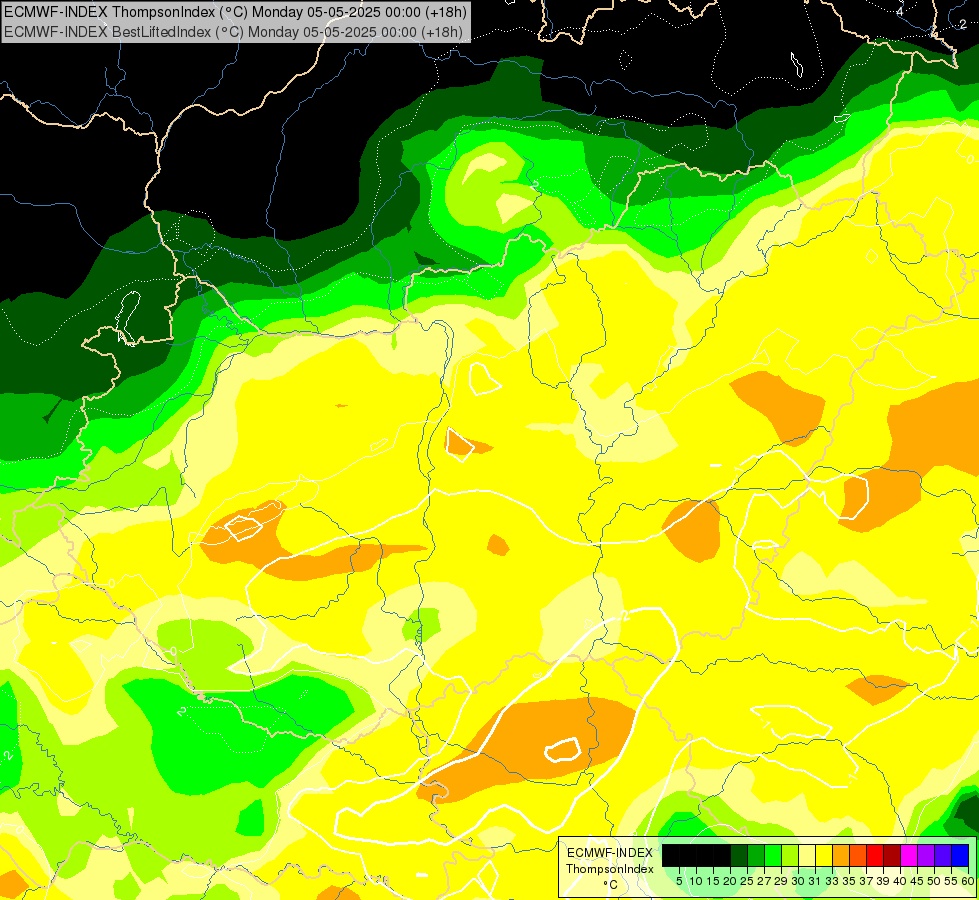Click the legend value 37

(x=866, y=881)
